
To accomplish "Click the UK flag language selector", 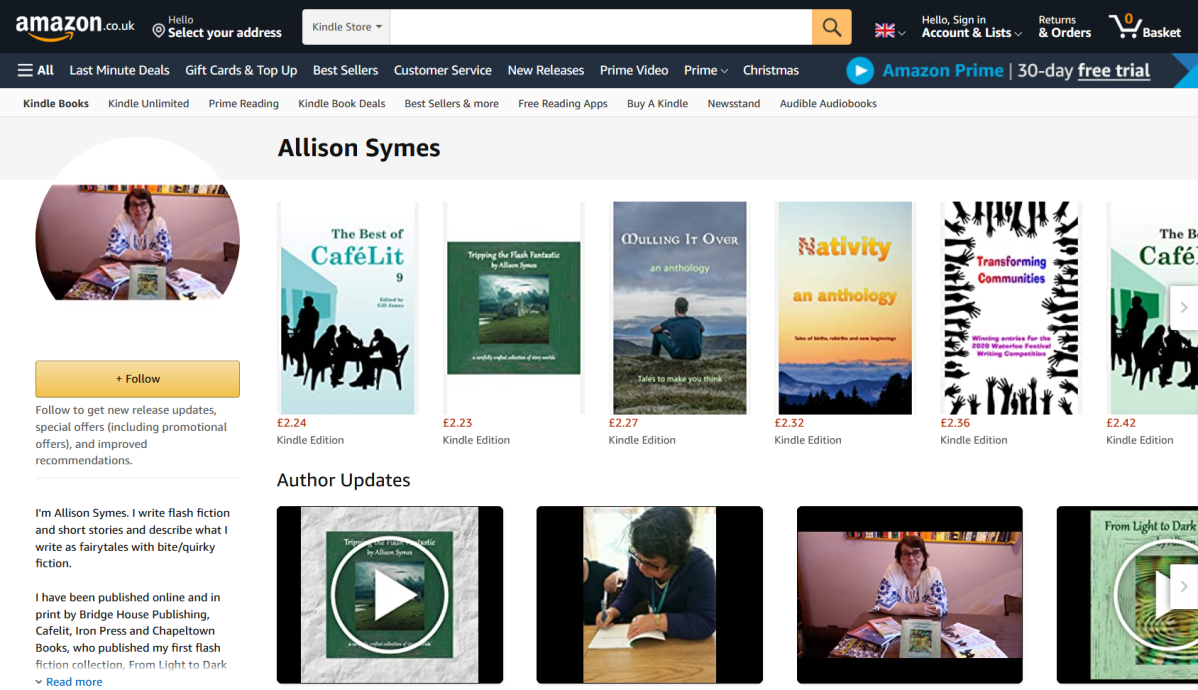I will point(889,31).
